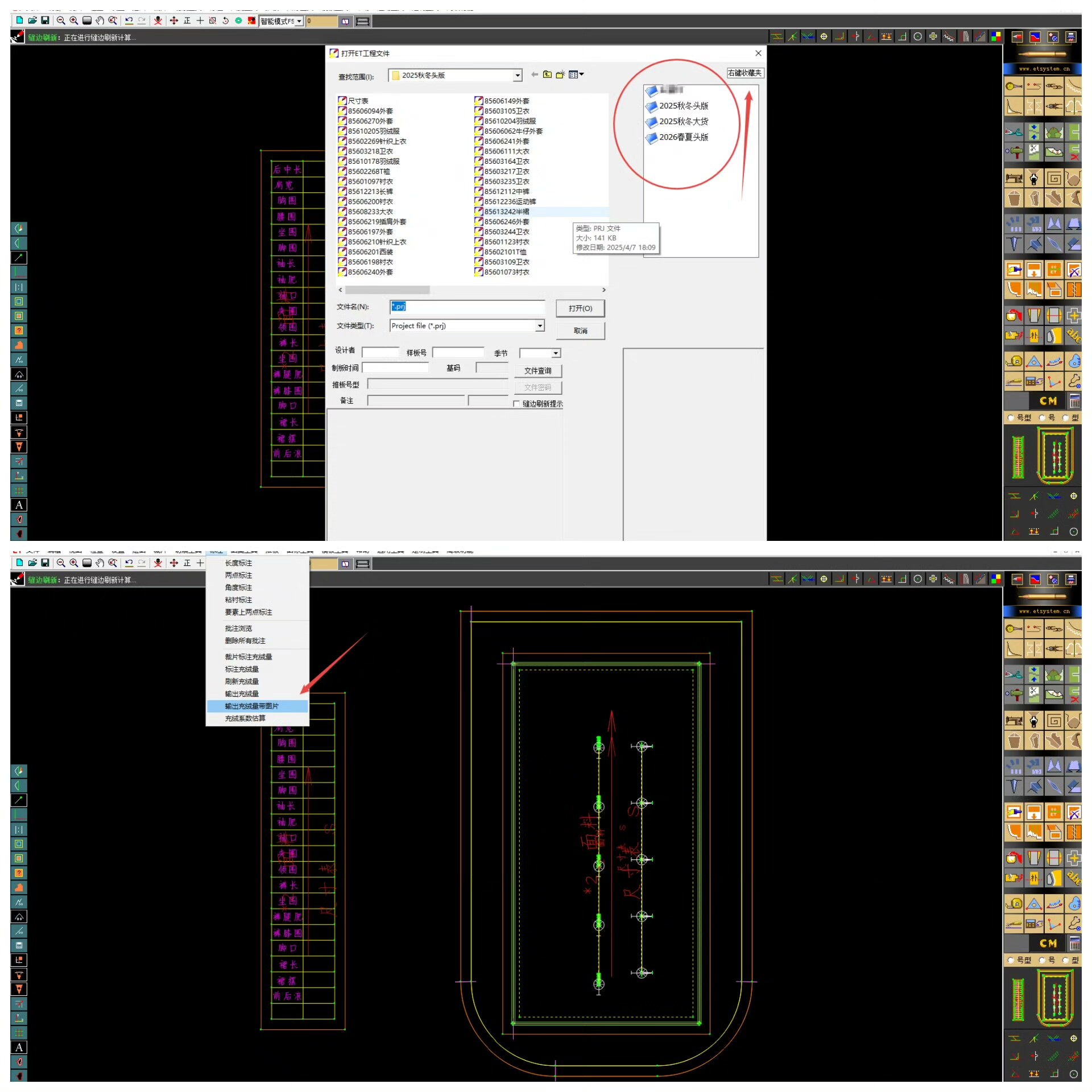Click the red square icon before 智能模式 dropdown

click(251, 21)
